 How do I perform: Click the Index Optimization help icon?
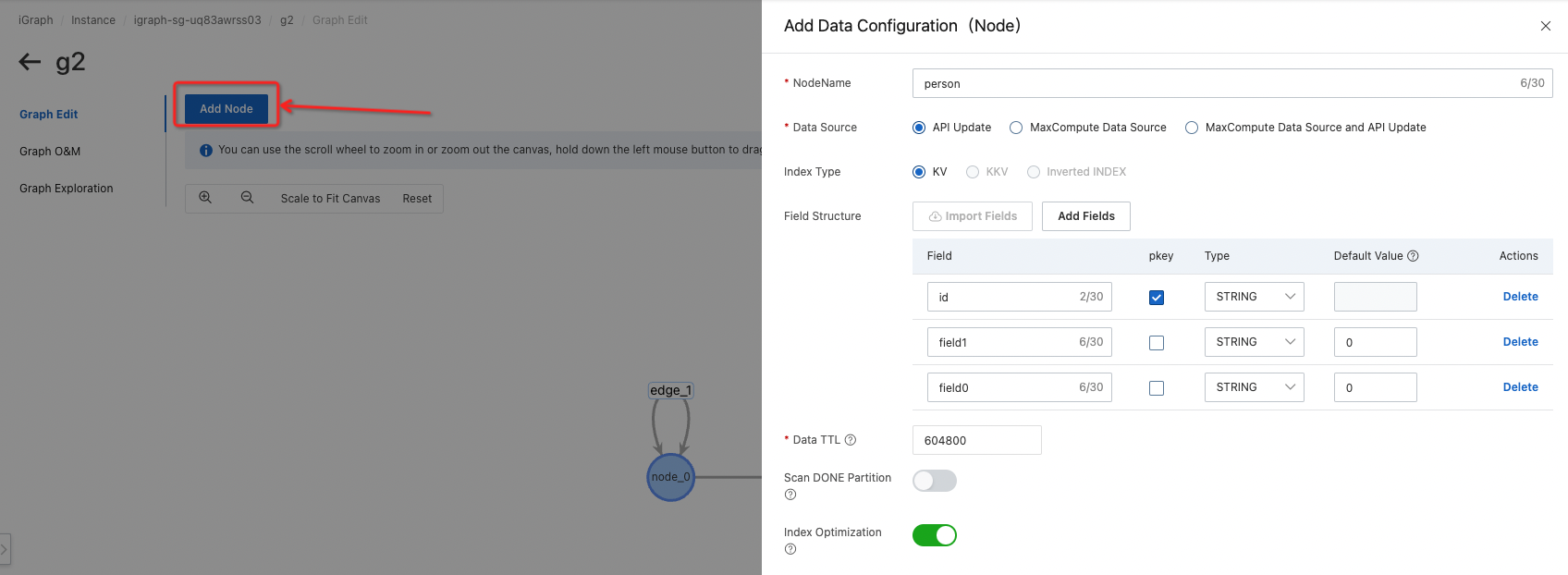click(790, 549)
